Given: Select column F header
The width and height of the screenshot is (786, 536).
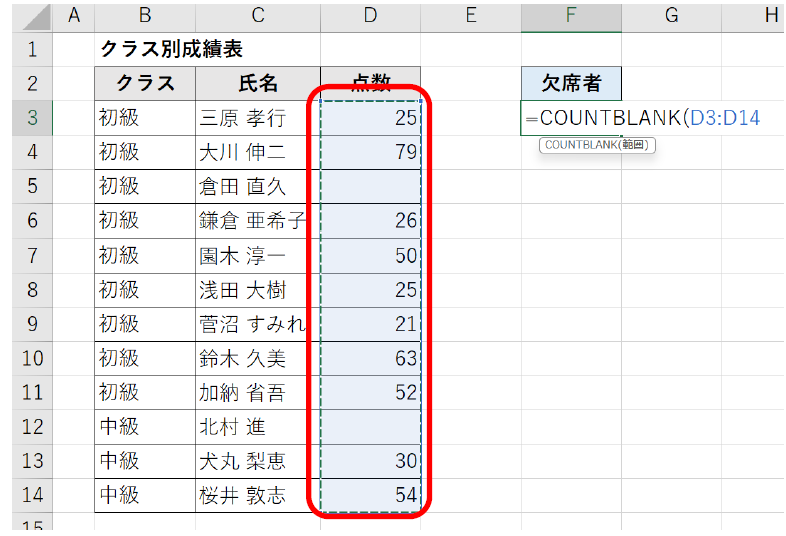Looking at the screenshot, I should (x=571, y=15).
